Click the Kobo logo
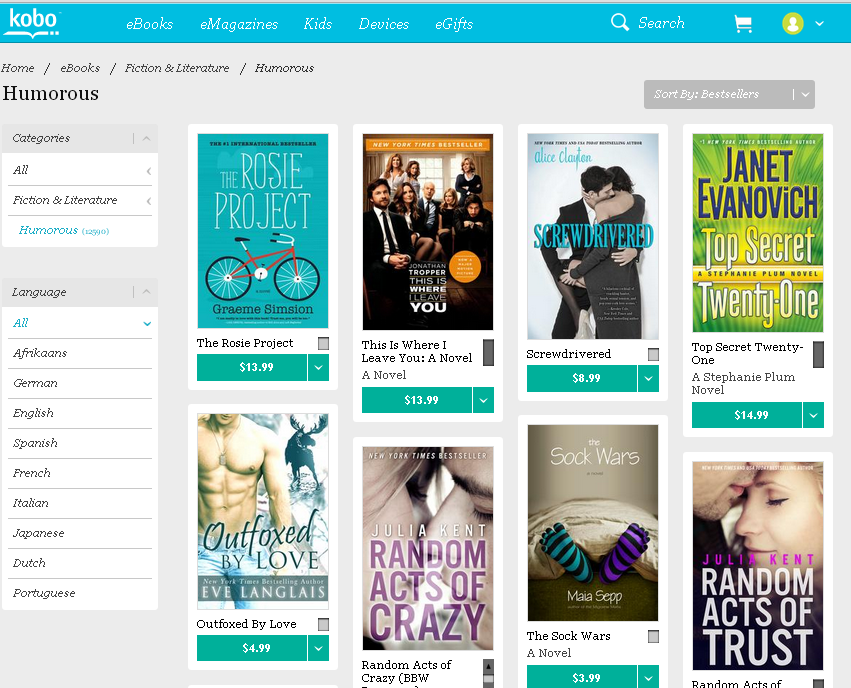This screenshot has height=688, width=851. click(31, 23)
